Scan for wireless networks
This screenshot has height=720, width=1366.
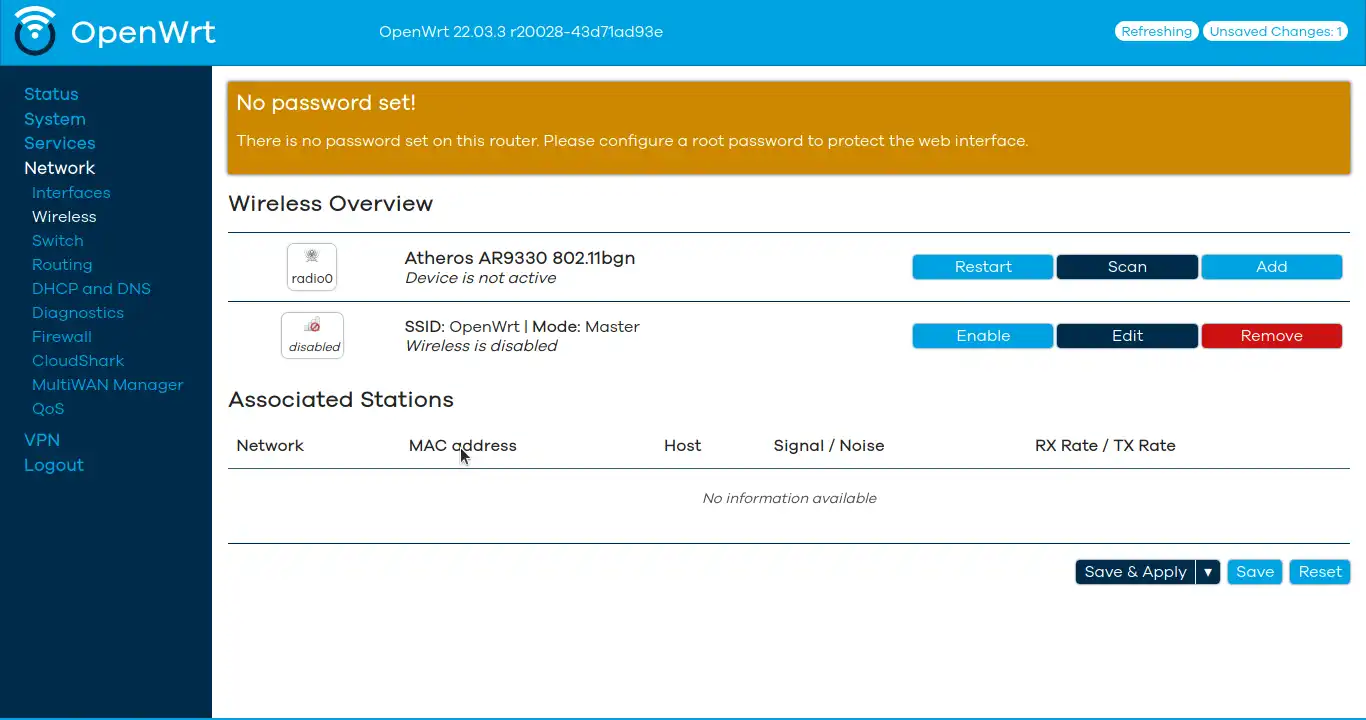(x=1127, y=266)
